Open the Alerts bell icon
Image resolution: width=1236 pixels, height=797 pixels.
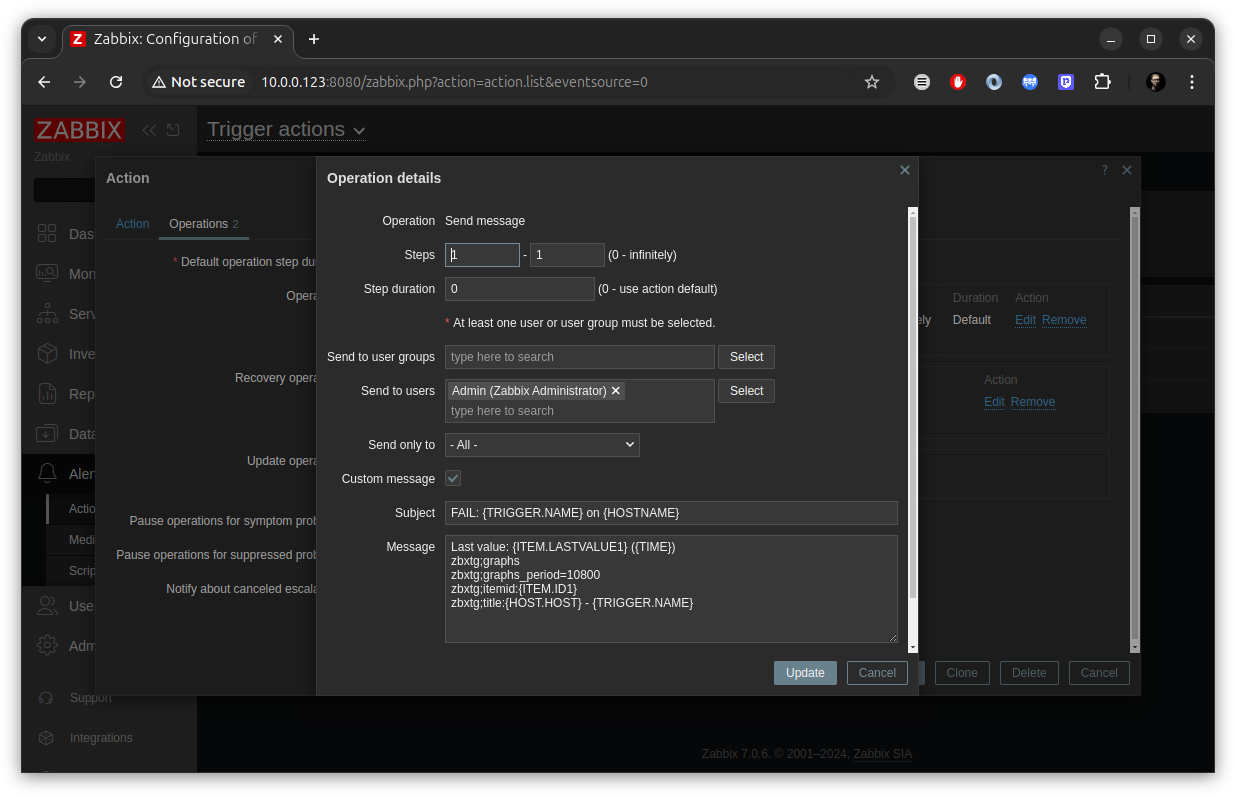click(47, 473)
